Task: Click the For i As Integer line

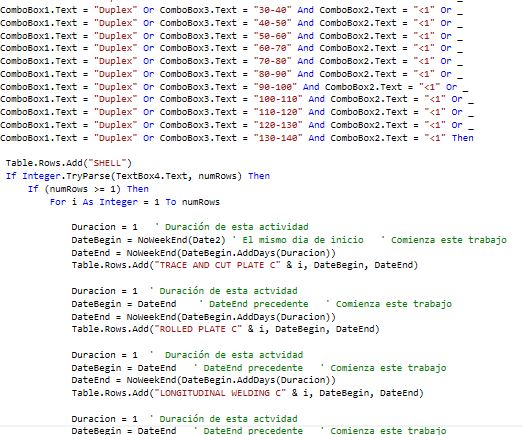Action: [x=135, y=202]
